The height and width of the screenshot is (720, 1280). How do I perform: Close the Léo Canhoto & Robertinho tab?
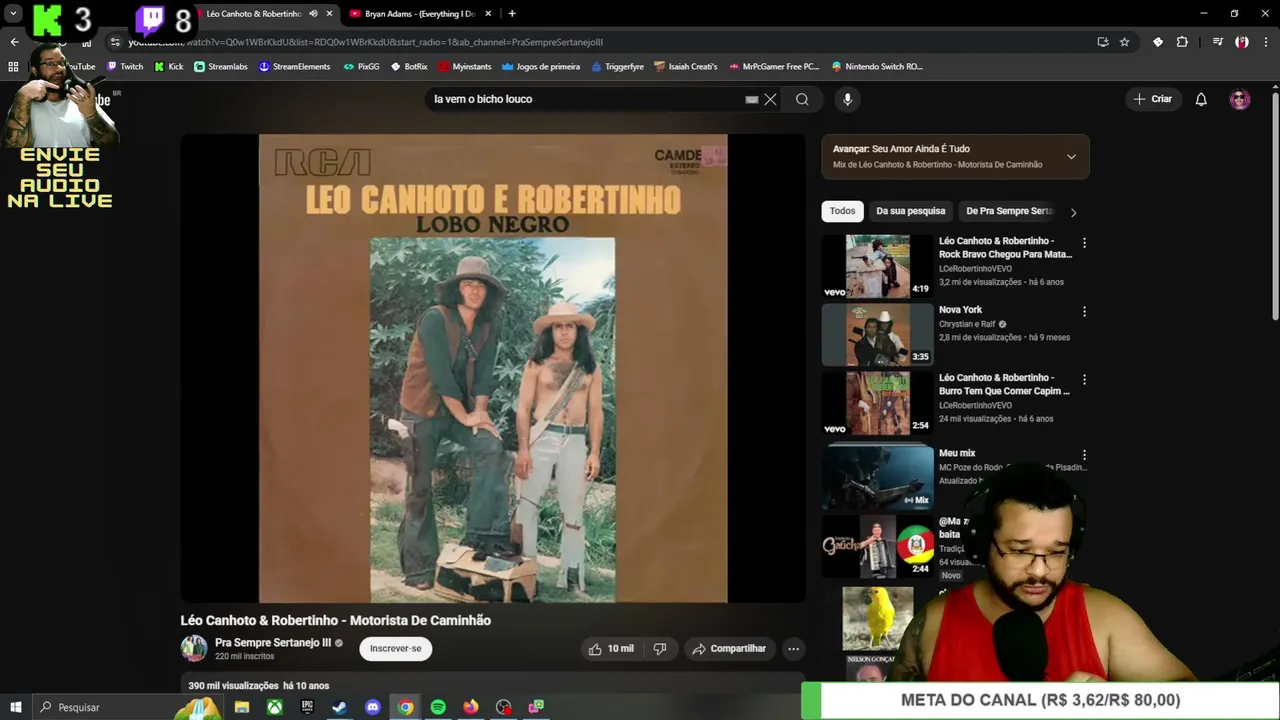pyautogui.click(x=329, y=14)
